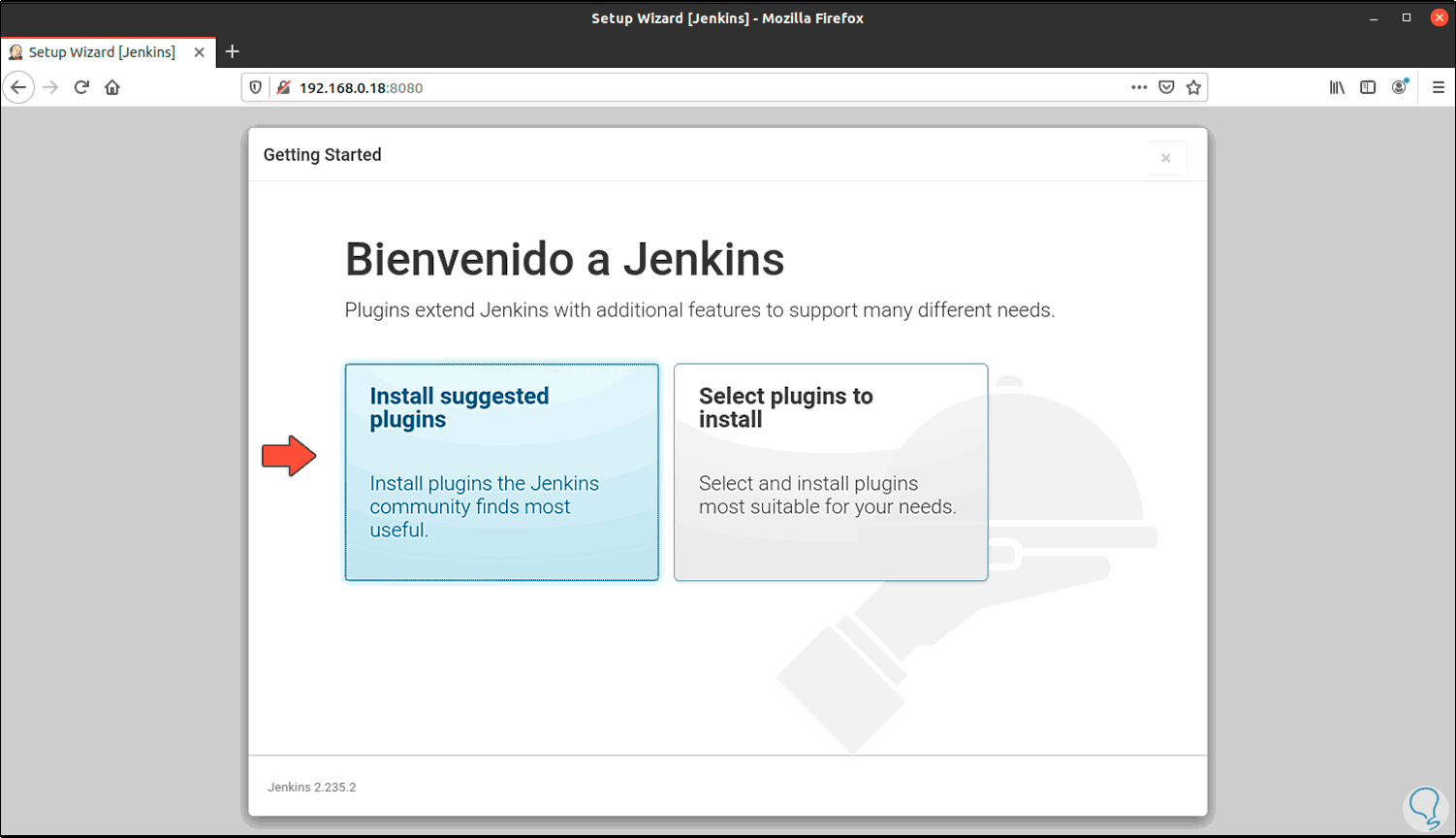Go forward one page

tap(50, 87)
